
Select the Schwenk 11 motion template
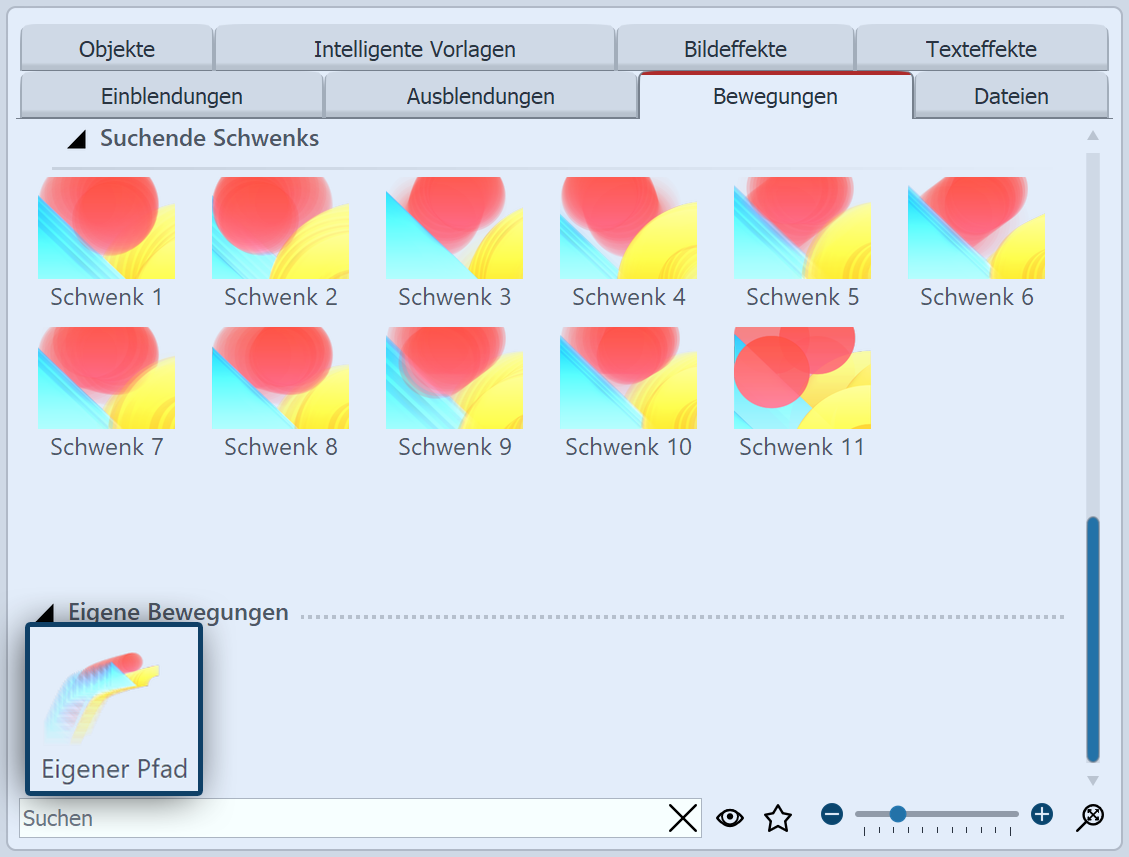point(802,378)
